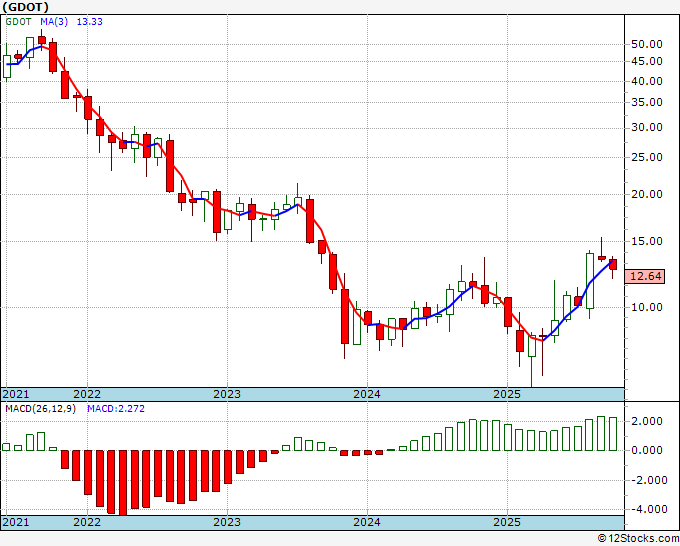The height and width of the screenshot is (546, 680).
Task: Select the 2023 marker on price timeline
Action: [227, 394]
